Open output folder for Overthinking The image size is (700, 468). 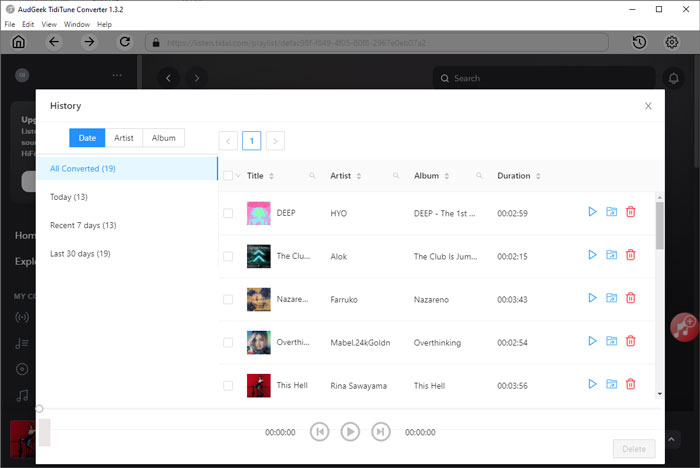(612, 341)
